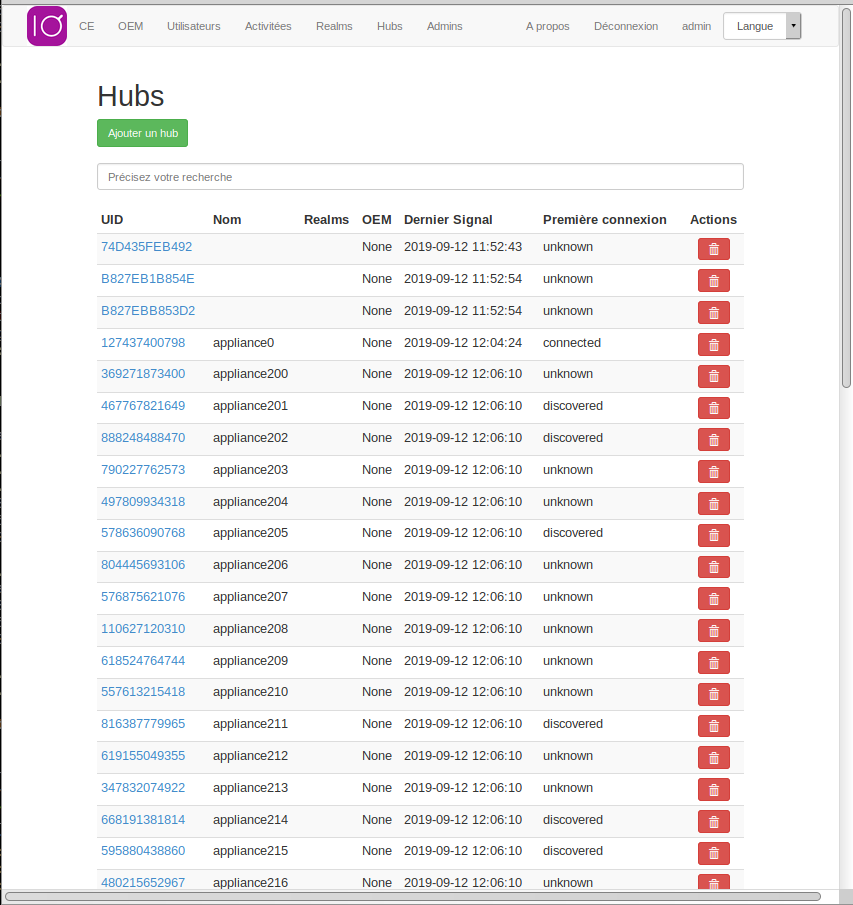This screenshot has height=905, width=853.
Task: Click the Ajouter un hub button
Action: (142, 133)
